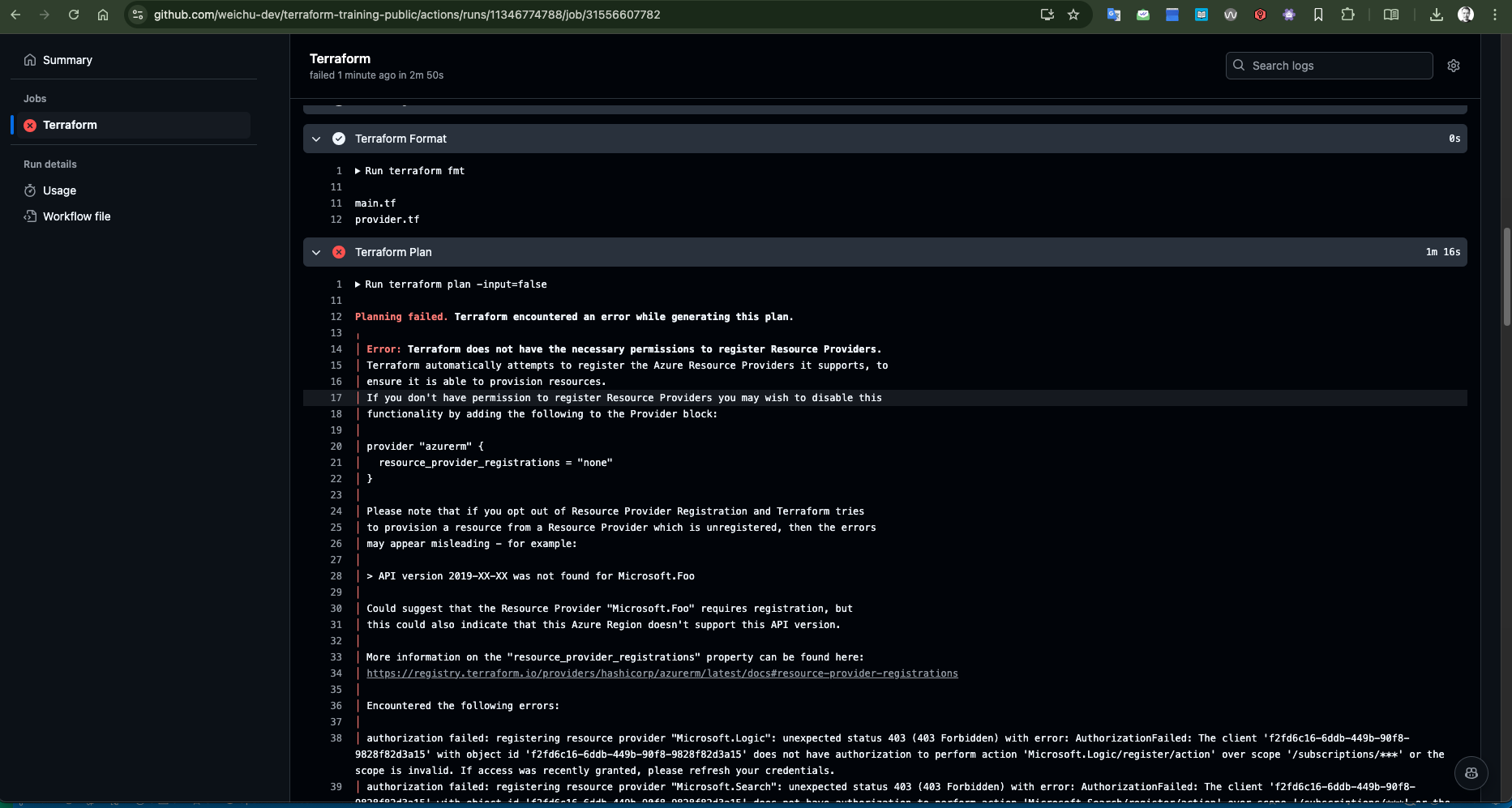Screen dimensions: 1512x808
Task: Open the blue window extension icon
Action: (x=1172, y=15)
